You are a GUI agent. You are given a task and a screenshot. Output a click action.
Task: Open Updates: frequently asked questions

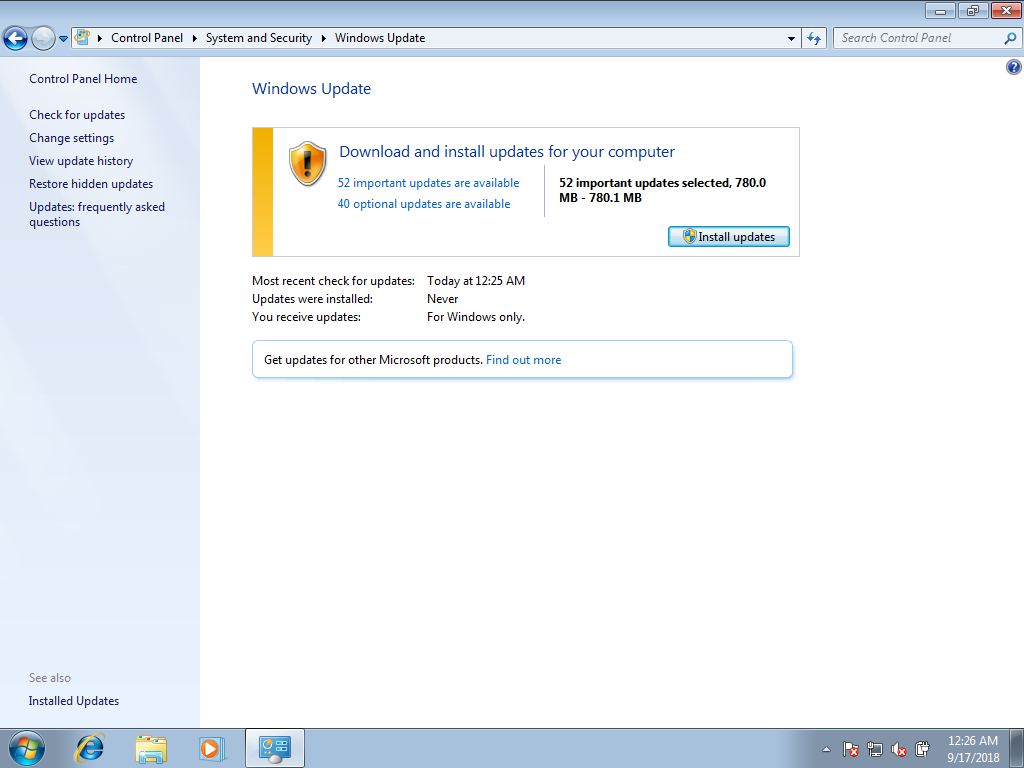click(97, 214)
